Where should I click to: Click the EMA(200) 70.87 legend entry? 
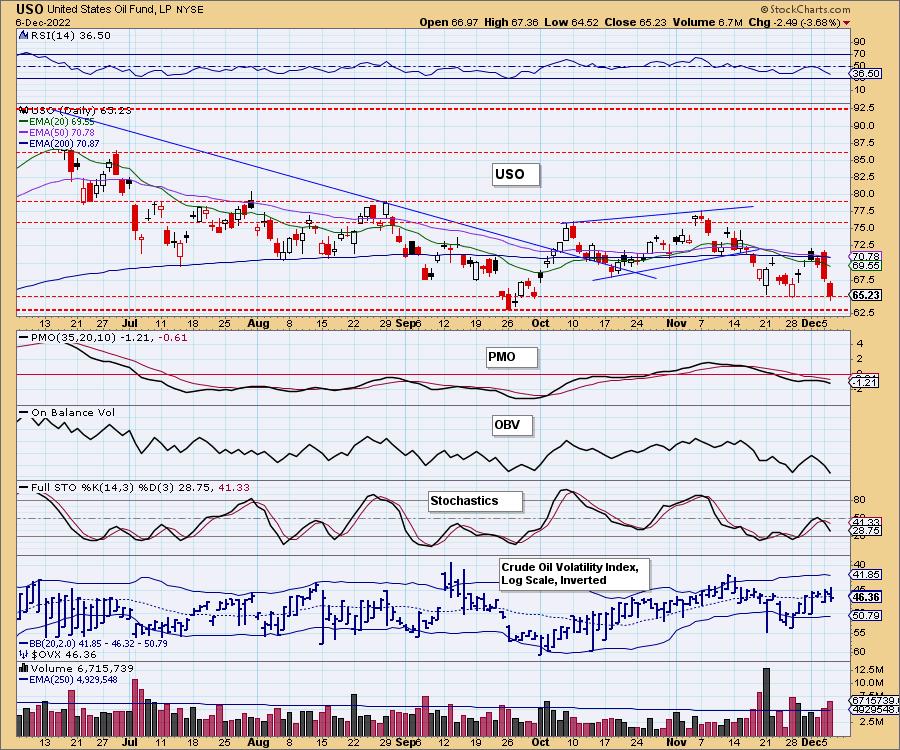click(59, 143)
